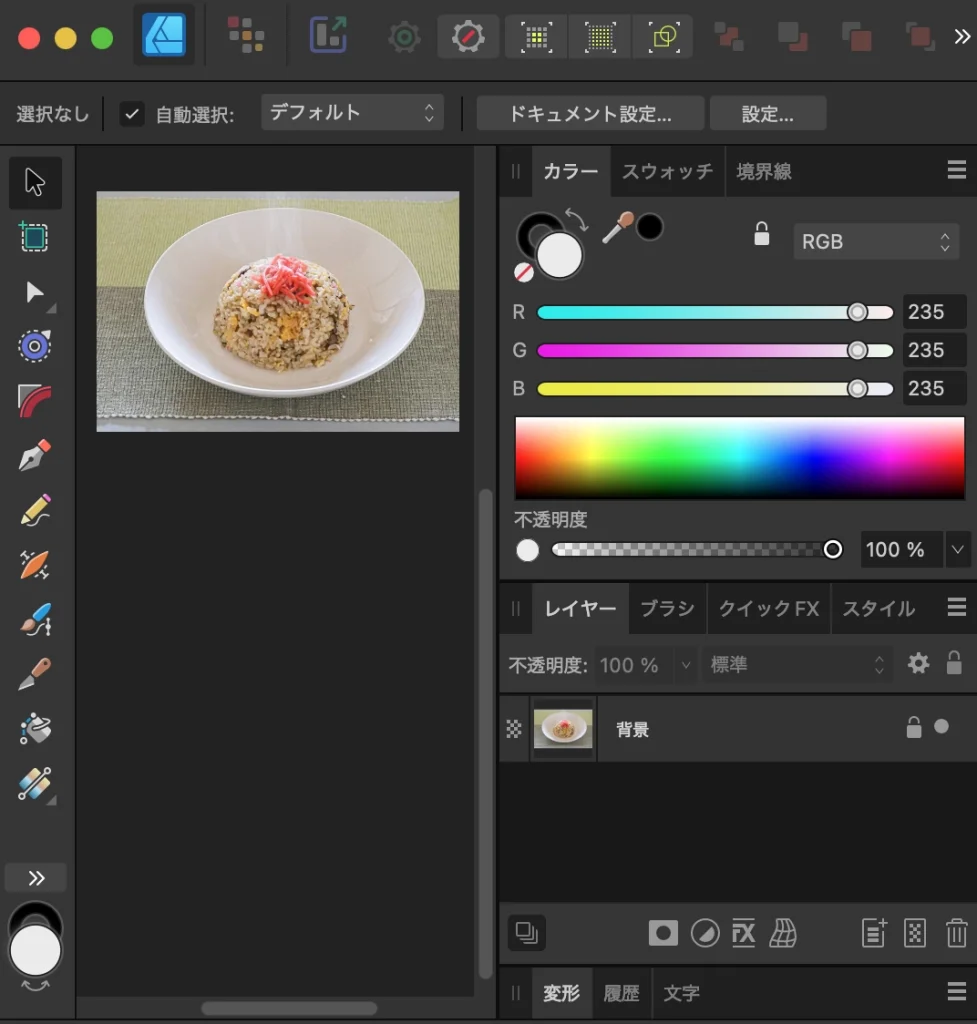The height and width of the screenshot is (1024, 977).
Task: Open the RGB color model dropdown
Action: click(x=875, y=241)
